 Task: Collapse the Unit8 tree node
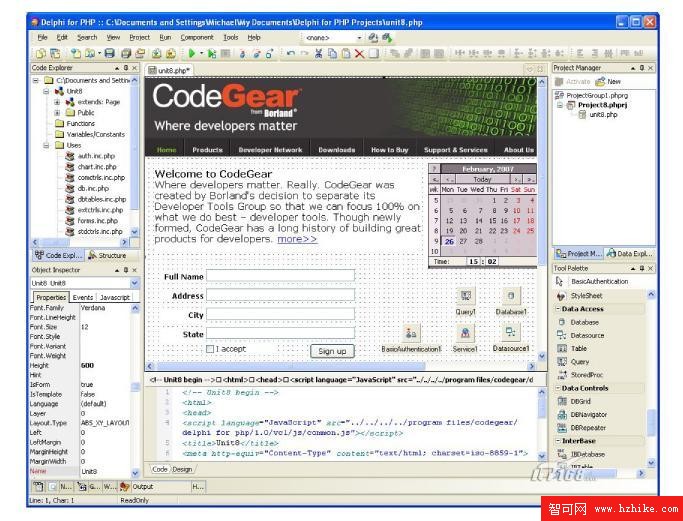tap(46, 91)
